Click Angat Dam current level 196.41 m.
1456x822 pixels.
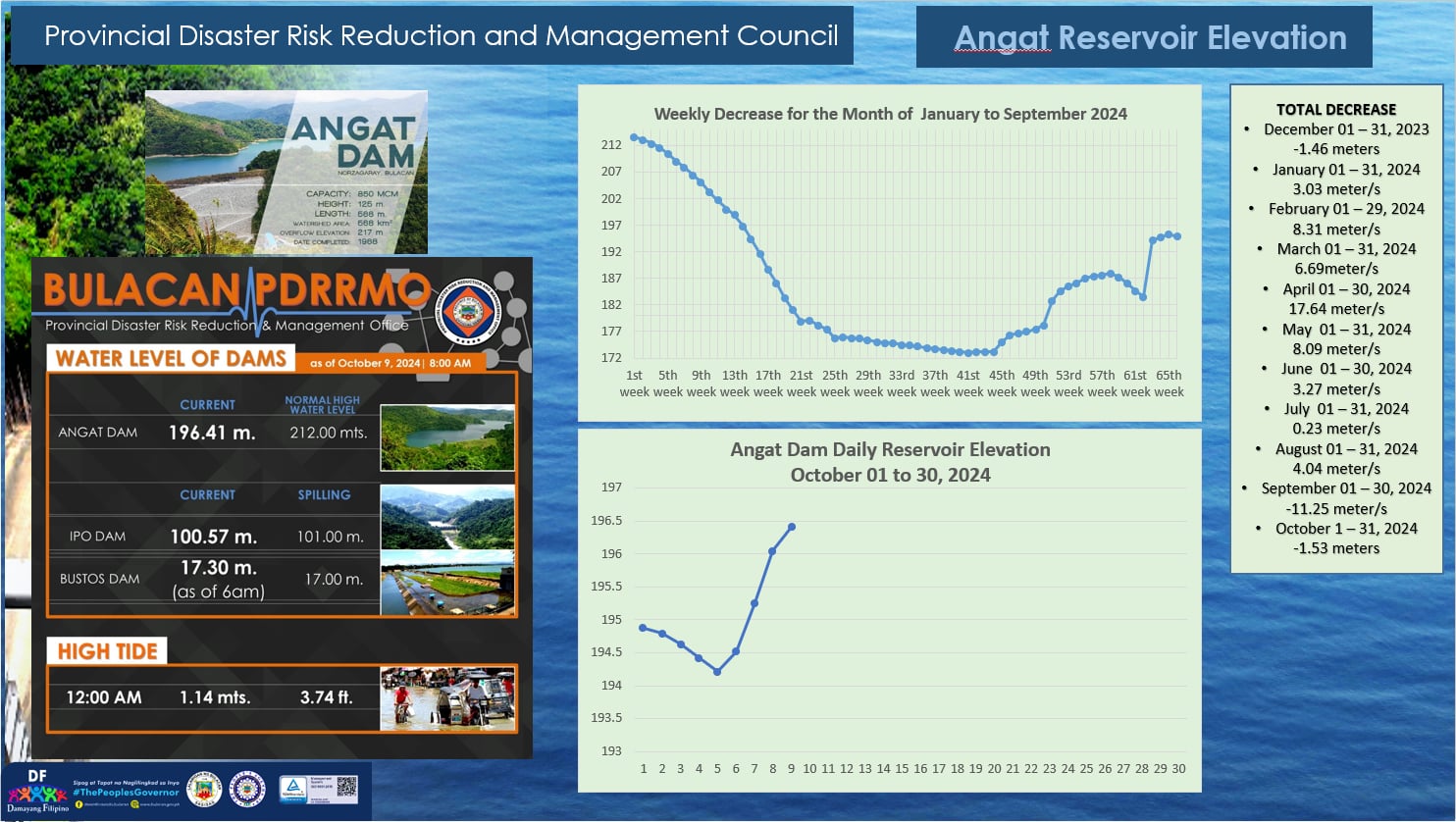click(212, 433)
